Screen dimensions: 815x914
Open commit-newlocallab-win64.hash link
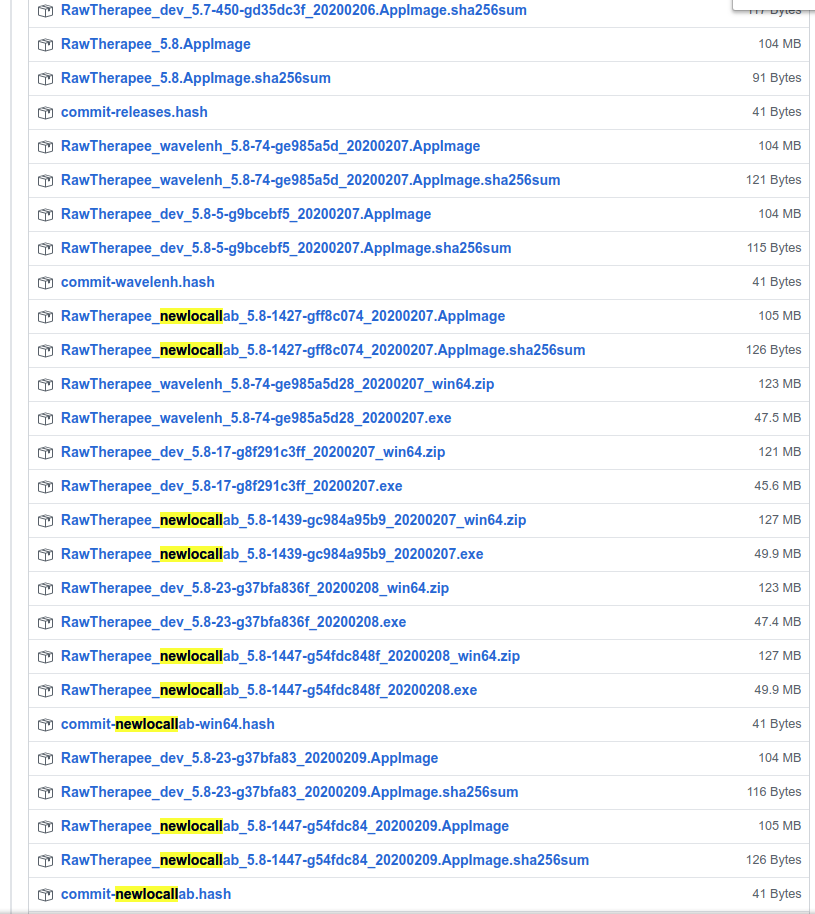click(168, 724)
